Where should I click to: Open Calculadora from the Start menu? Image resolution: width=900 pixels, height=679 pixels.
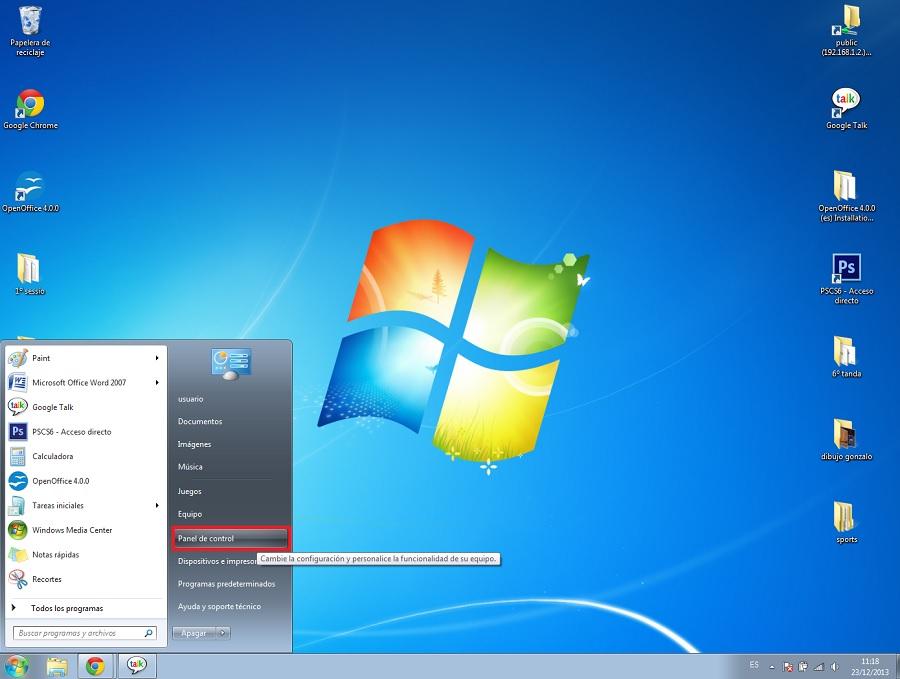tap(52, 456)
